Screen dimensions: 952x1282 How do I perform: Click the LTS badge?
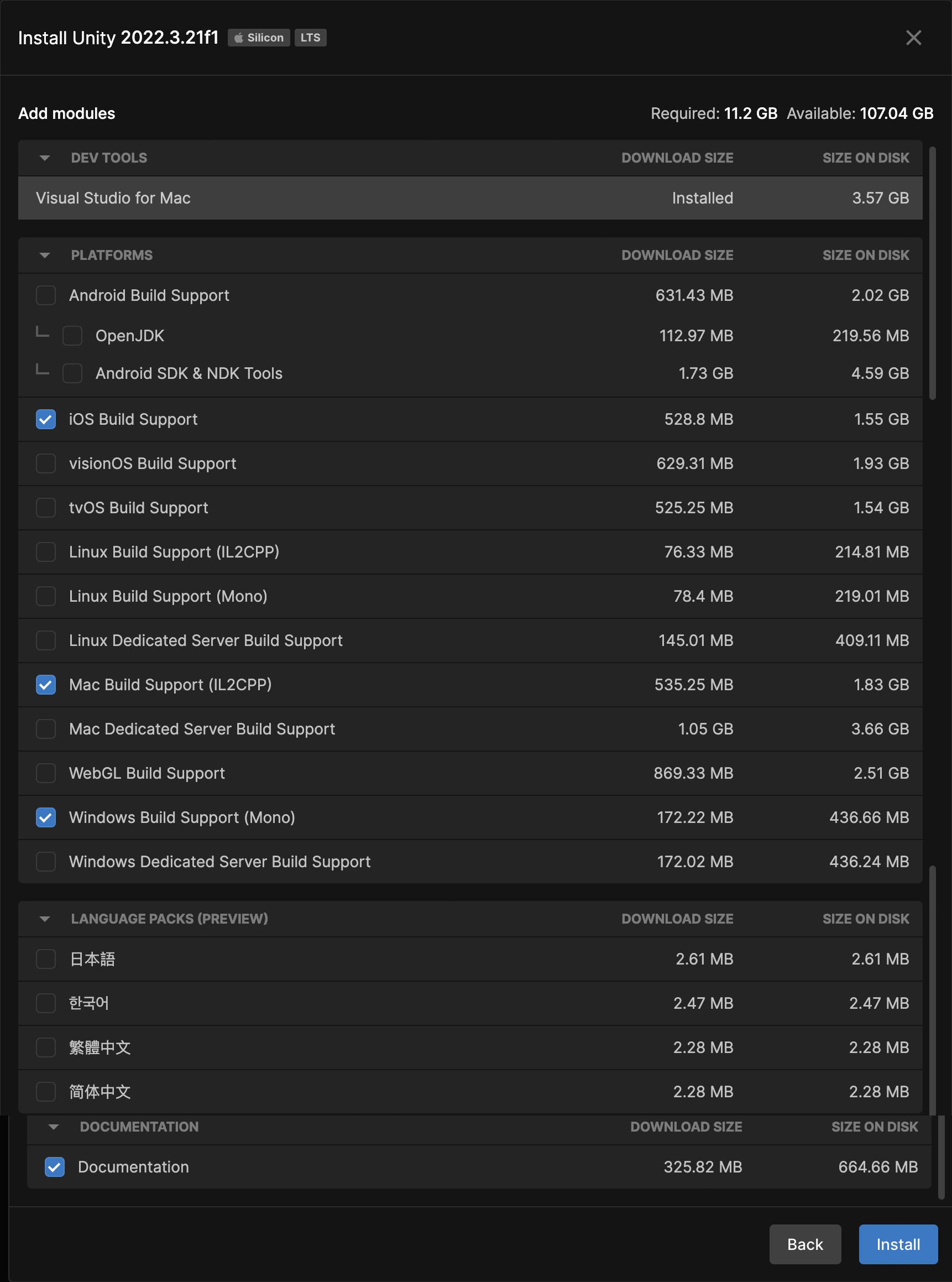click(x=310, y=38)
